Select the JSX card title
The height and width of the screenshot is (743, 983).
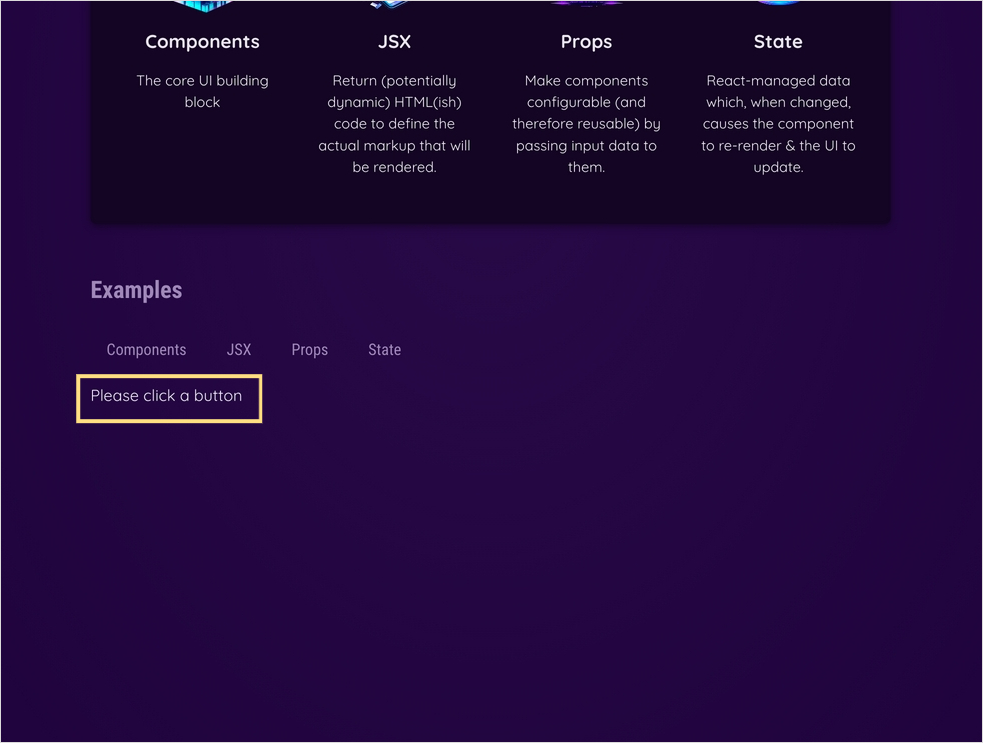click(394, 42)
